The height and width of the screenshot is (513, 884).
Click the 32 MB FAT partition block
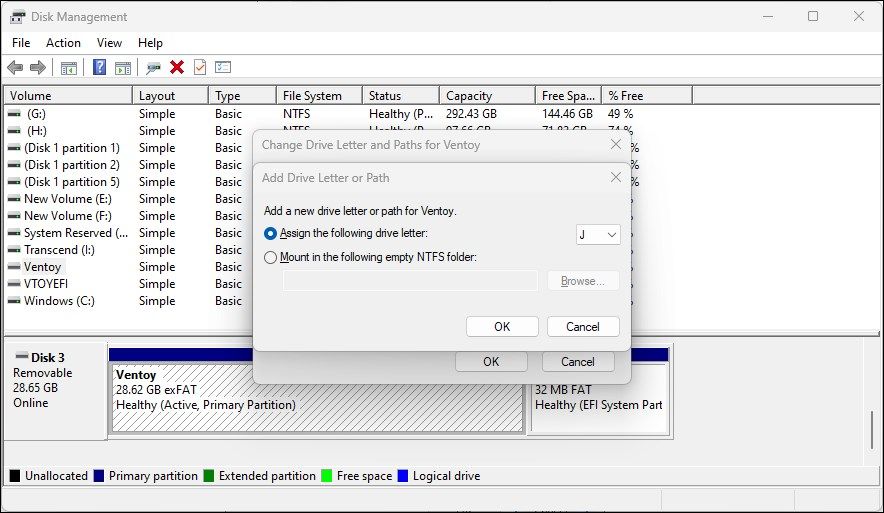pos(598,398)
